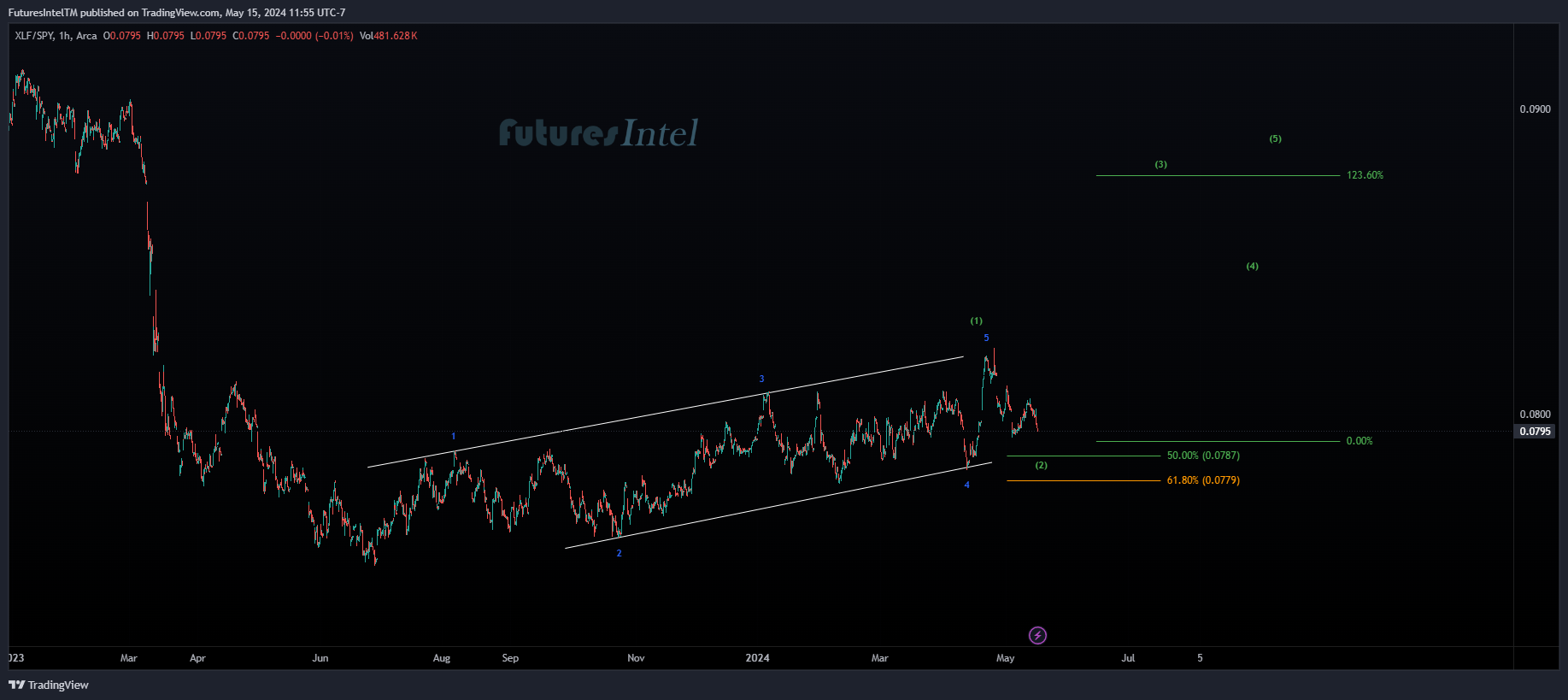Click the change value −0.0000 (−0.01%)
Image resolution: width=1568 pixels, height=700 pixels.
[314, 36]
